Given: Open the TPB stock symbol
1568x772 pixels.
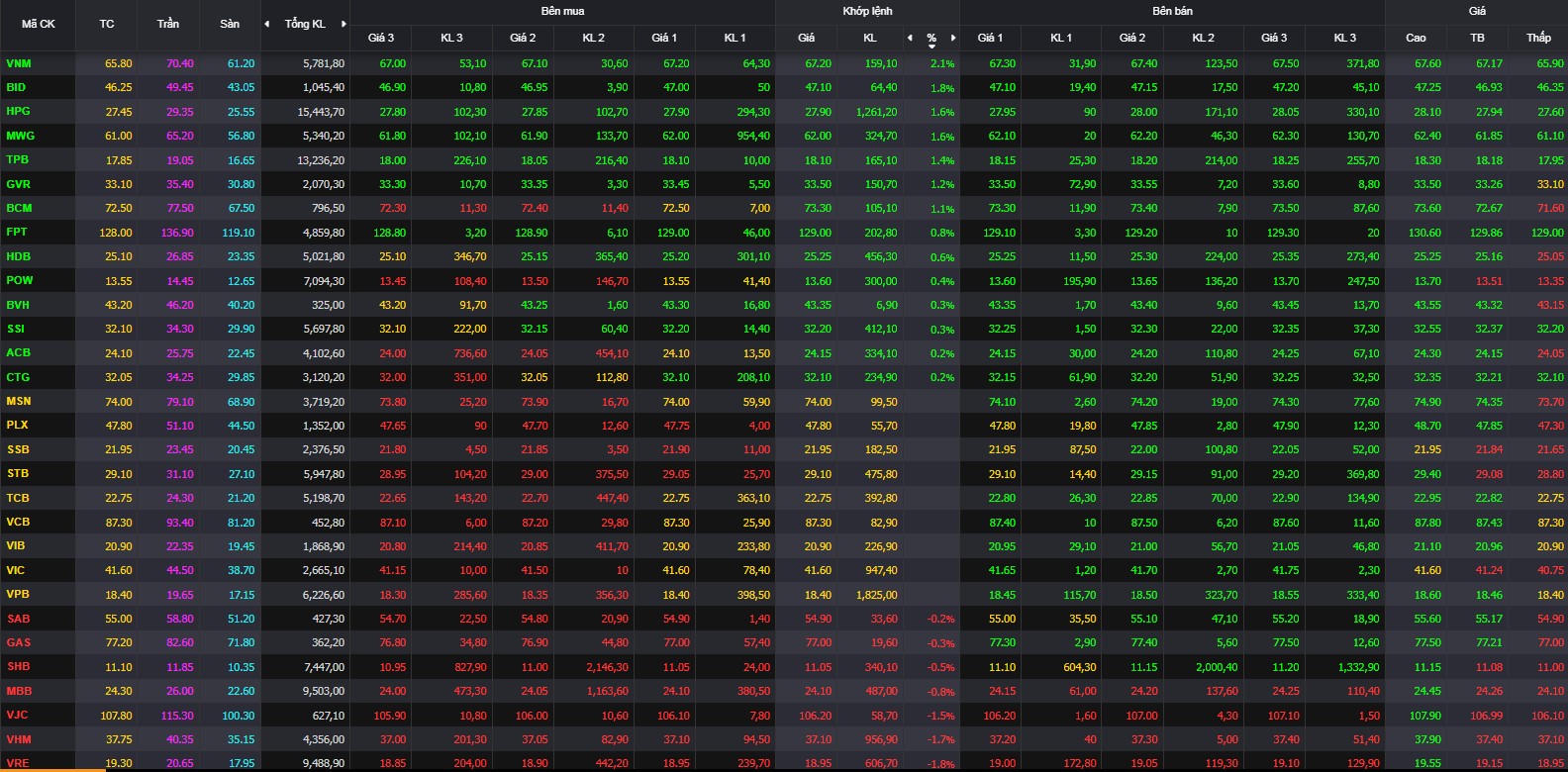Looking at the screenshot, I should pyautogui.click(x=18, y=159).
